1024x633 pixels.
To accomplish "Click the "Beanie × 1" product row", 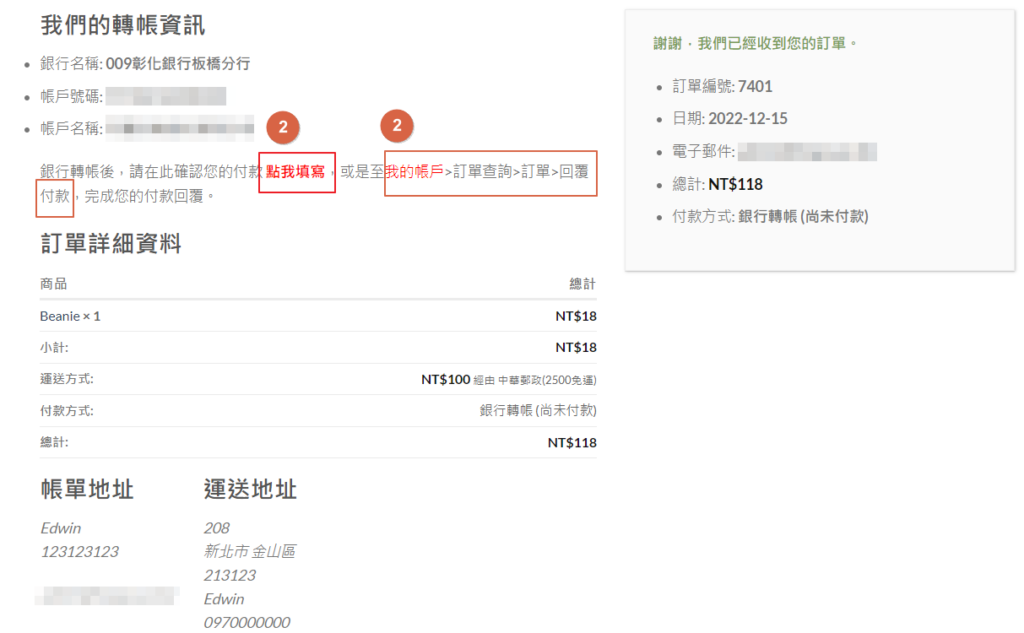I will click(70, 316).
